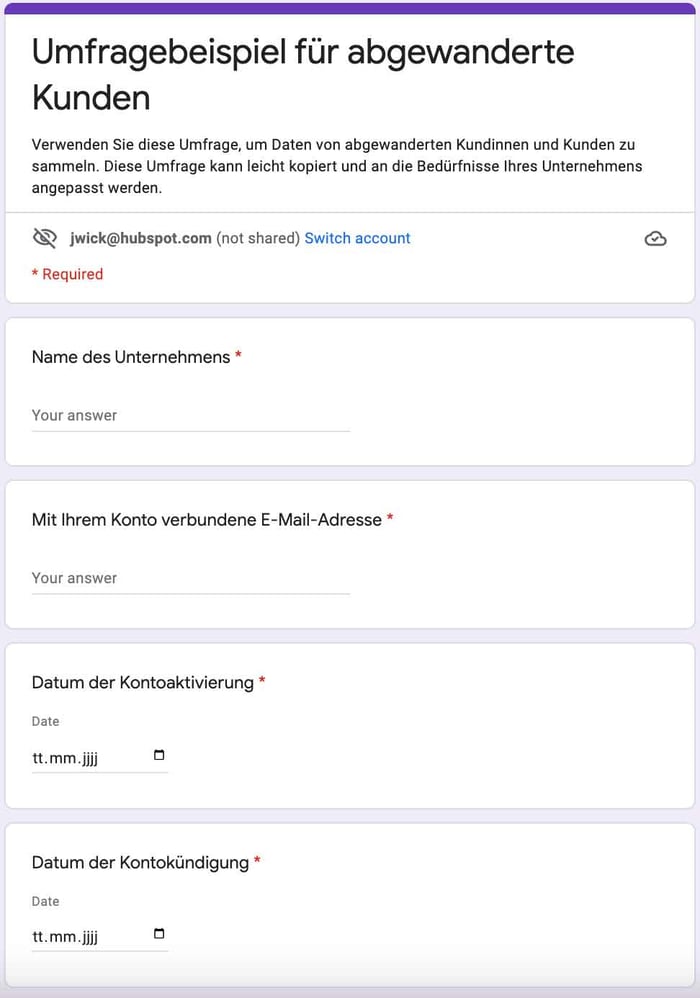Select month segment 'mm' in Kontoaktivierung date
Viewport: 700px width, 998px height.
point(62,758)
